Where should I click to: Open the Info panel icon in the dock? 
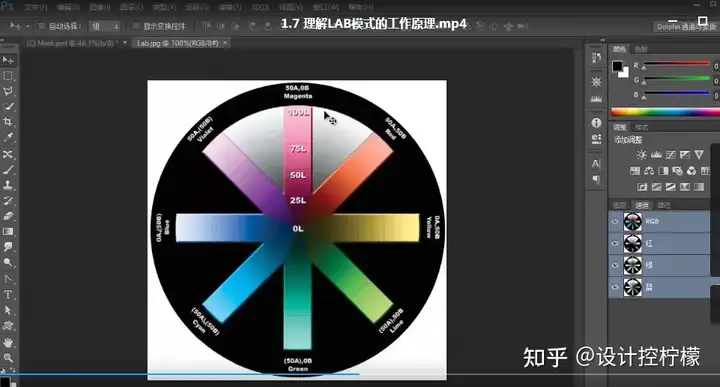pyautogui.click(x=596, y=123)
